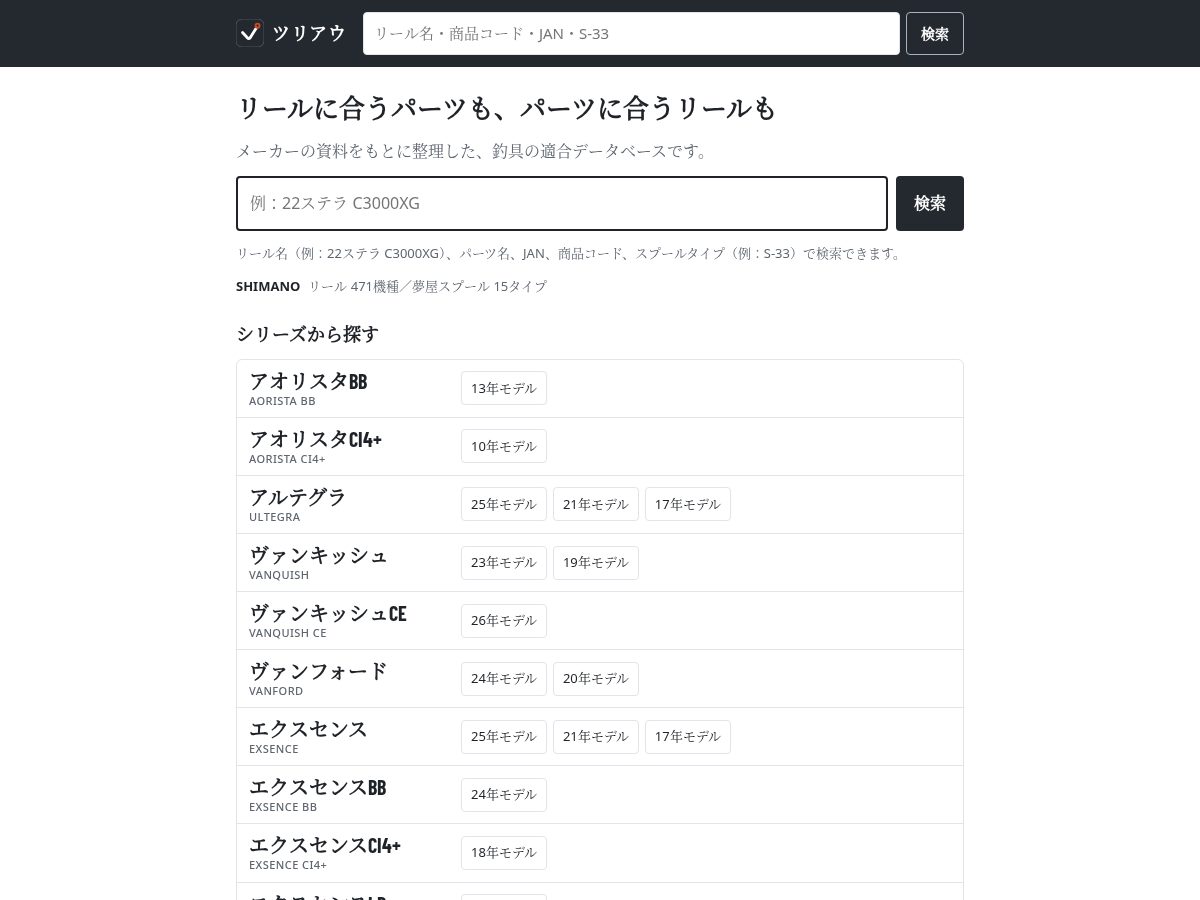Open ヴァンキッシュCE 26年モデル
This screenshot has width=1200, height=900.
[x=504, y=620]
